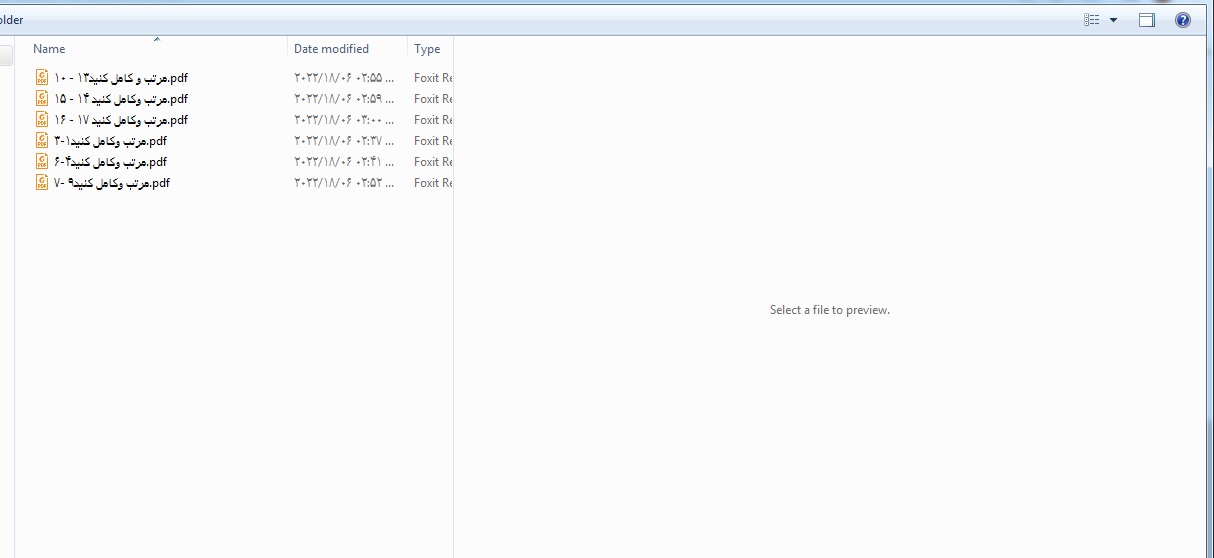The image size is (1214, 558).
Task: Sort by the Name column header
Action: 49,48
